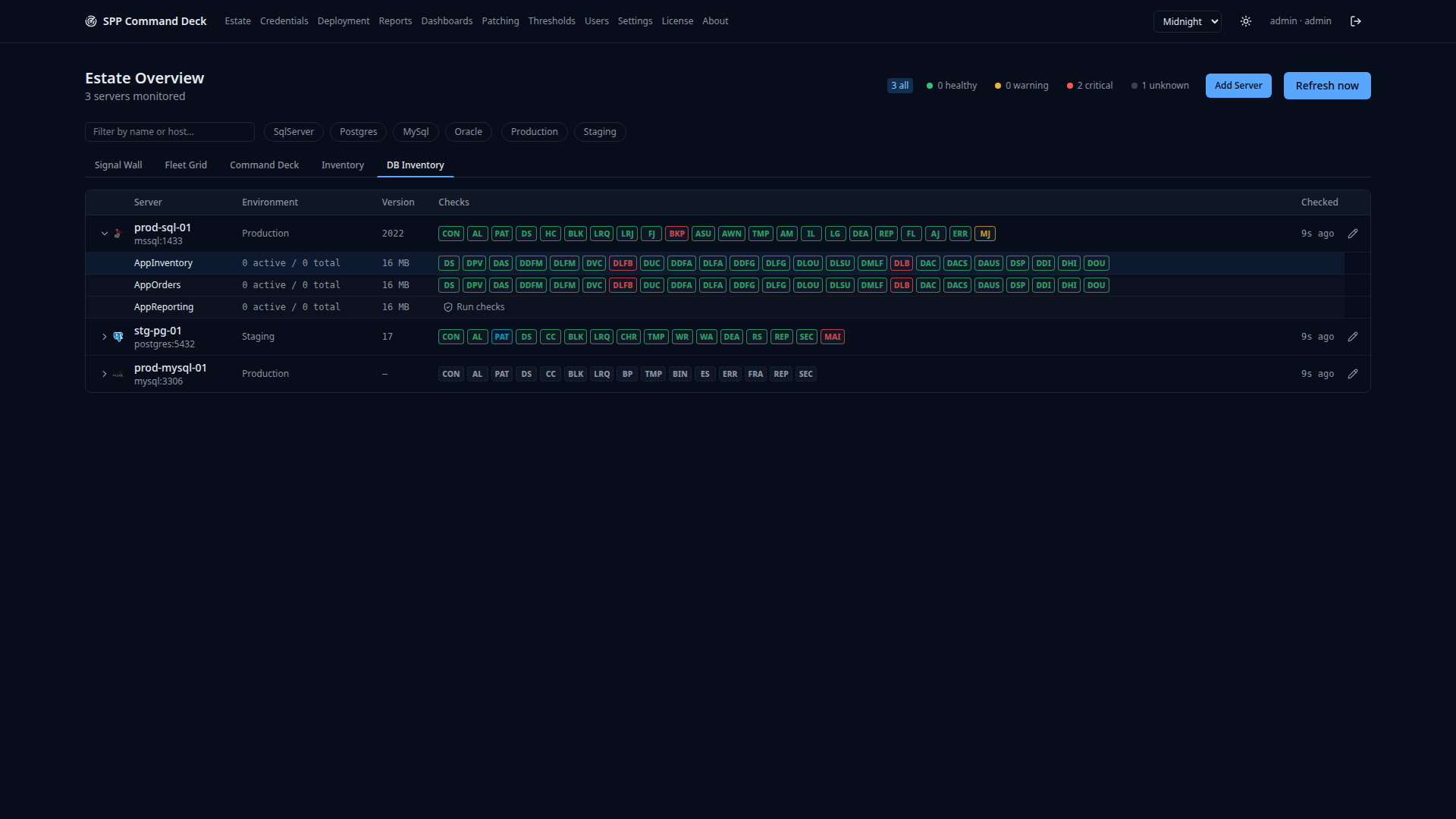Open the Command Deck tab
The image size is (1456, 819).
pos(265,165)
